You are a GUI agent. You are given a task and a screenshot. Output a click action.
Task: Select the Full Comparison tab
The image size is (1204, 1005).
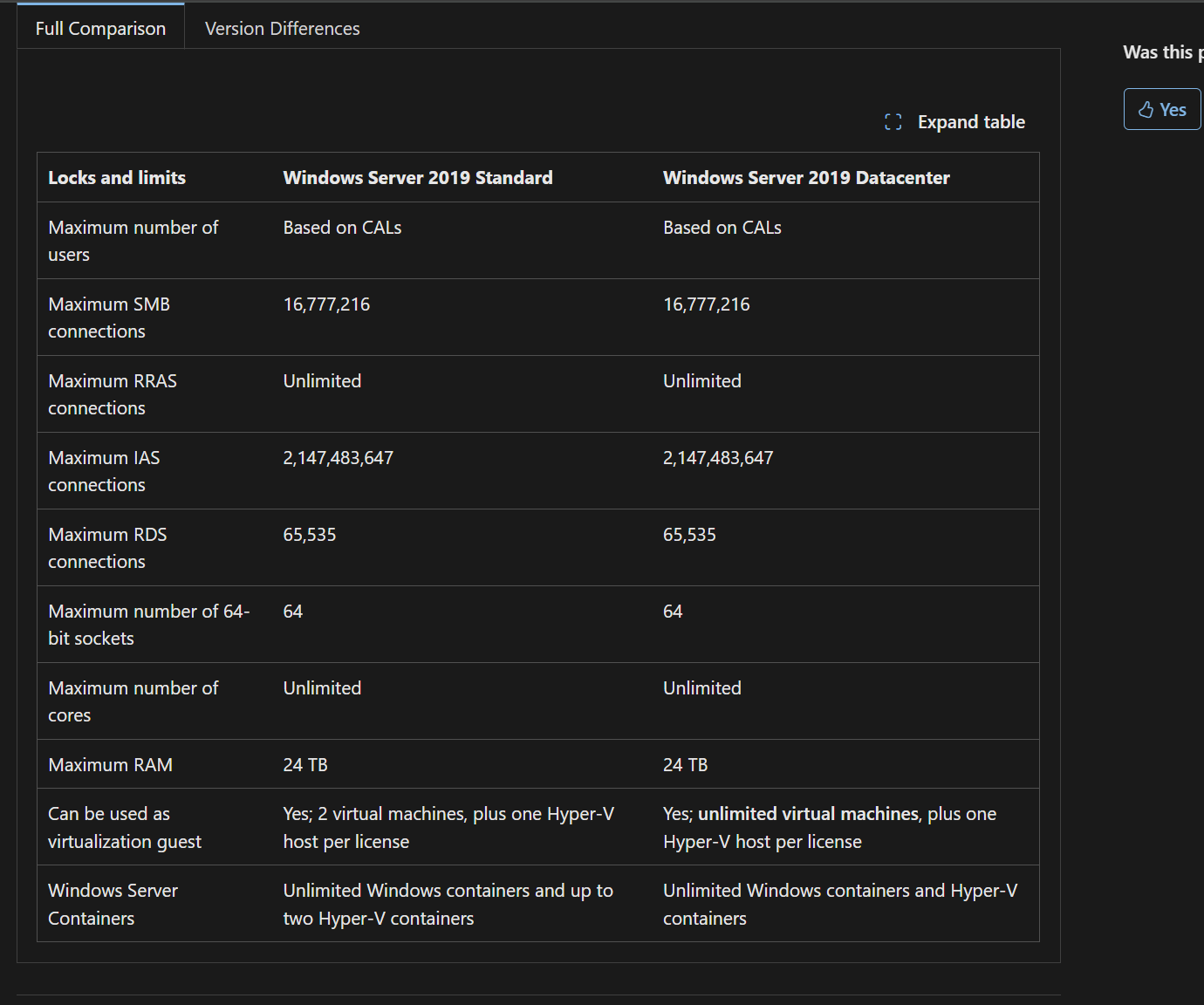coord(100,29)
